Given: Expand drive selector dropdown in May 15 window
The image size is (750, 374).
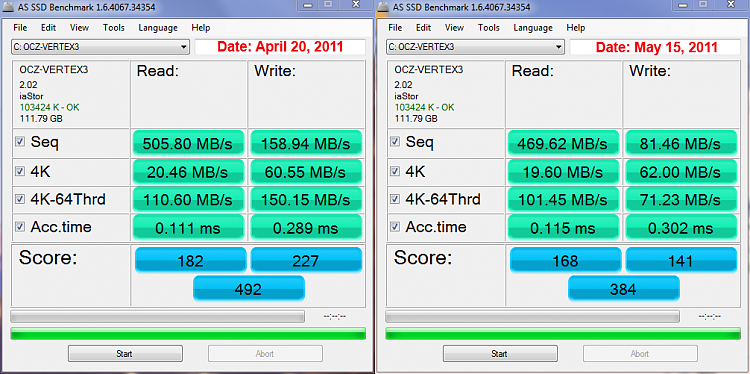Looking at the screenshot, I should coord(475,47).
